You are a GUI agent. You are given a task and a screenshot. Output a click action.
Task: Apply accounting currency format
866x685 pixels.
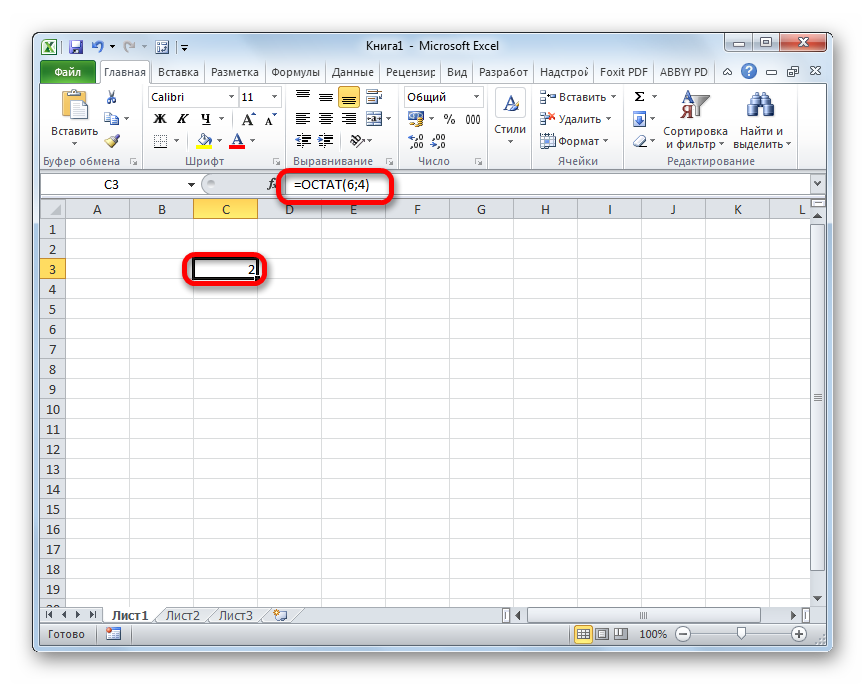tap(415, 119)
